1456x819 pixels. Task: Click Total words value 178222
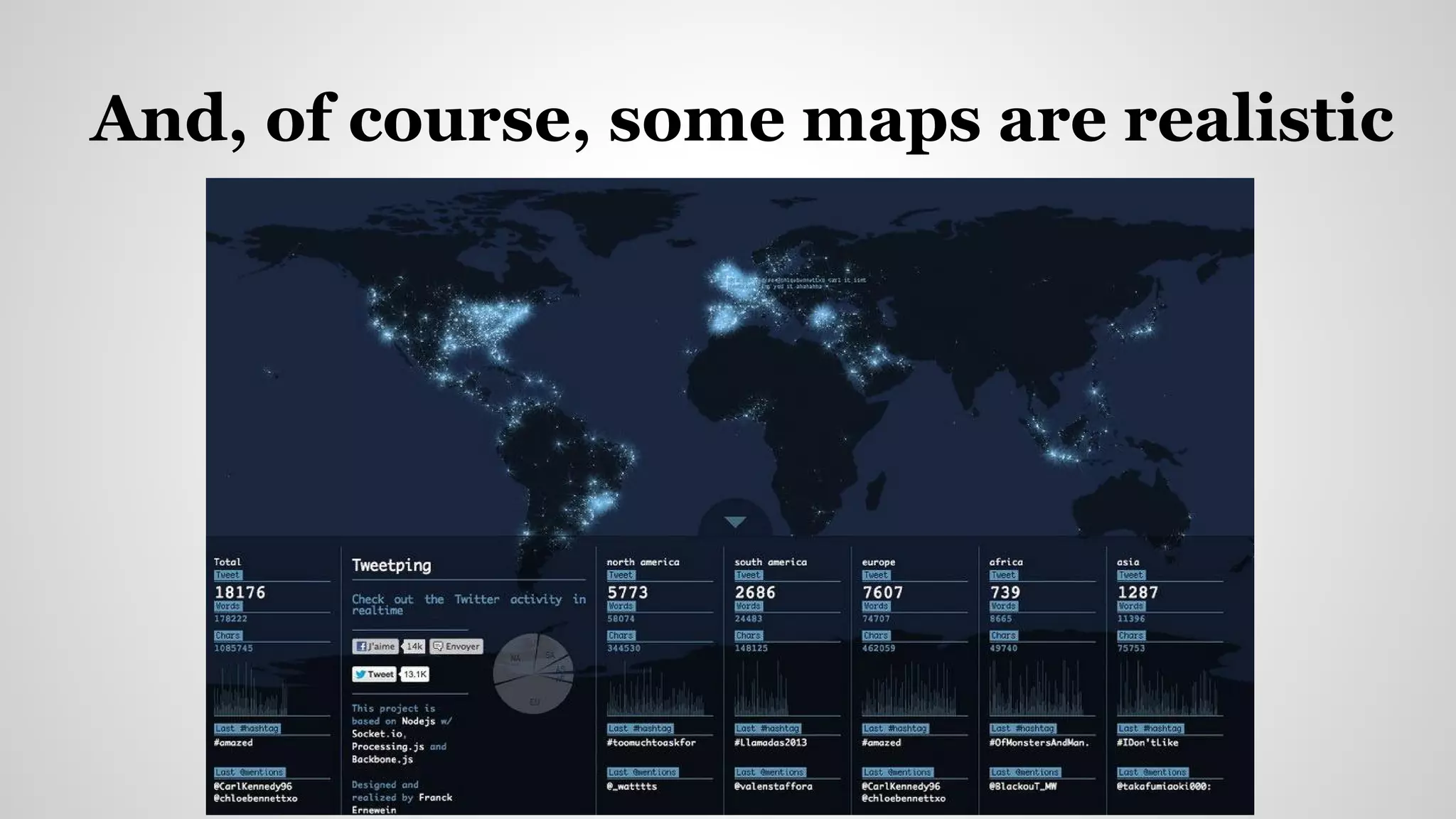pos(231,619)
